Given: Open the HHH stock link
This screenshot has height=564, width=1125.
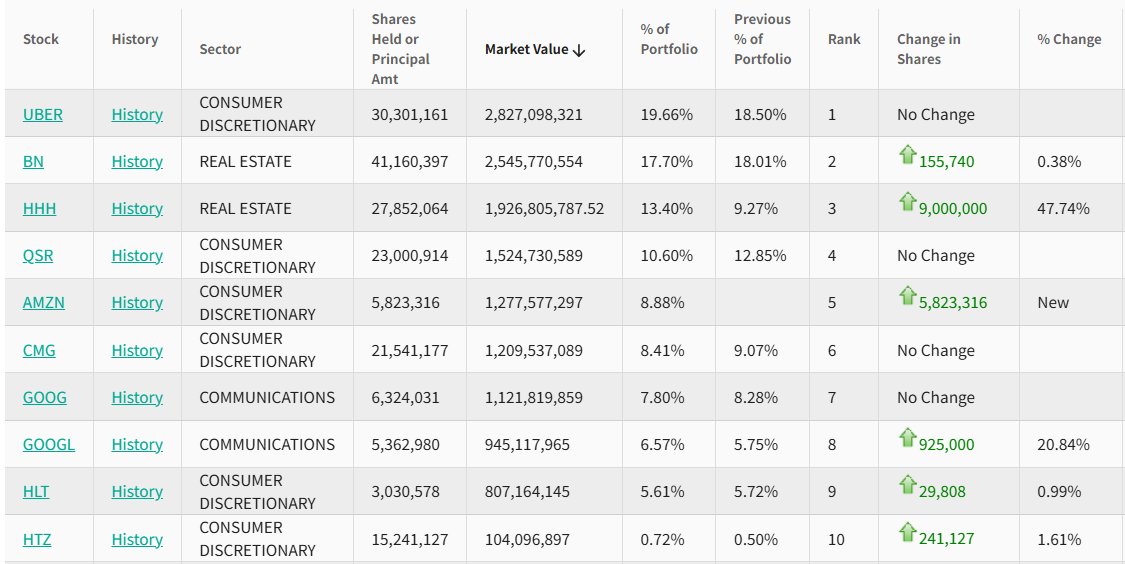Looking at the screenshot, I should (40, 208).
